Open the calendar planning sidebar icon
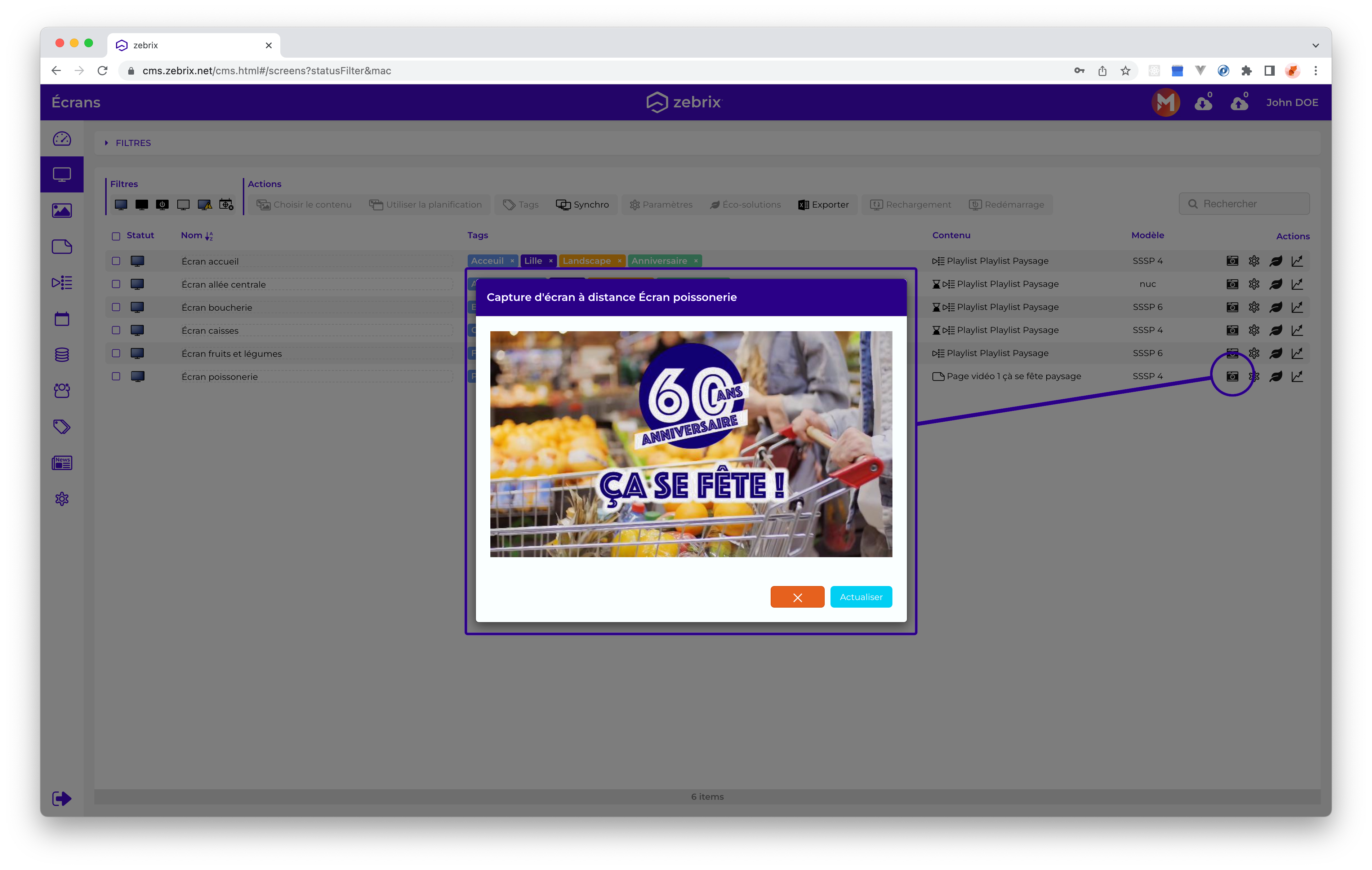 pos(62,319)
